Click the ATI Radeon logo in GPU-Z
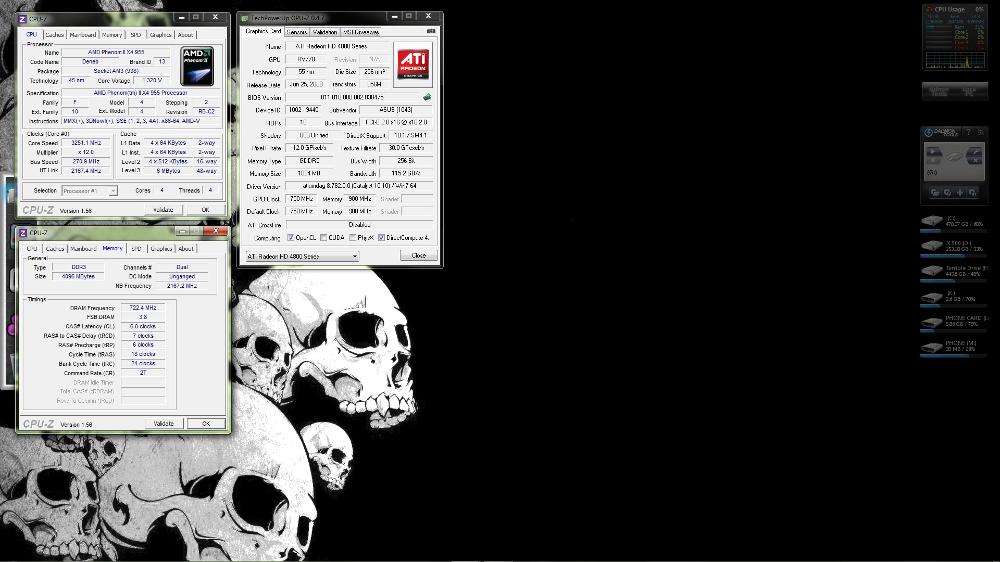 pos(413,63)
